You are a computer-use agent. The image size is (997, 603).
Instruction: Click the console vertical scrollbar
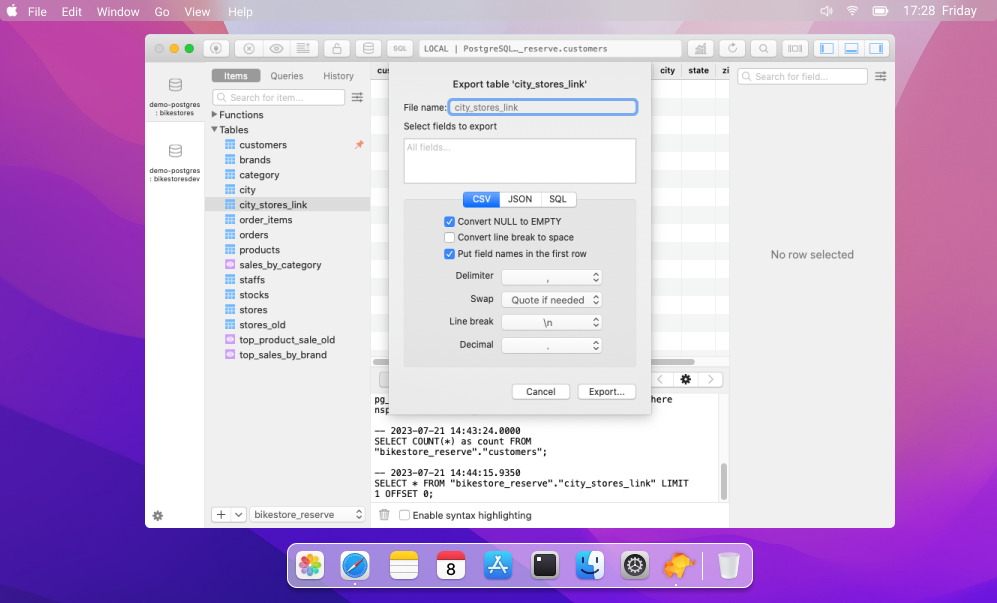pyautogui.click(x=724, y=481)
